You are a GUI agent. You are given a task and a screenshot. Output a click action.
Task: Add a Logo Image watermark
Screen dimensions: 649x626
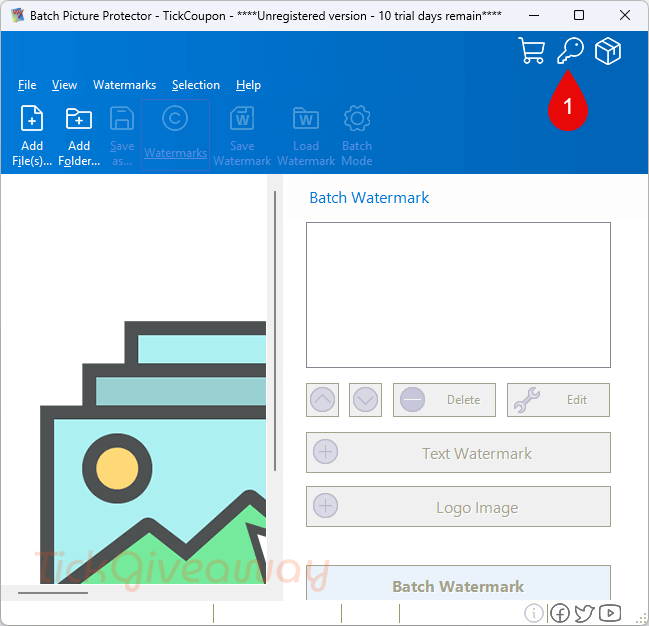(x=458, y=507)
